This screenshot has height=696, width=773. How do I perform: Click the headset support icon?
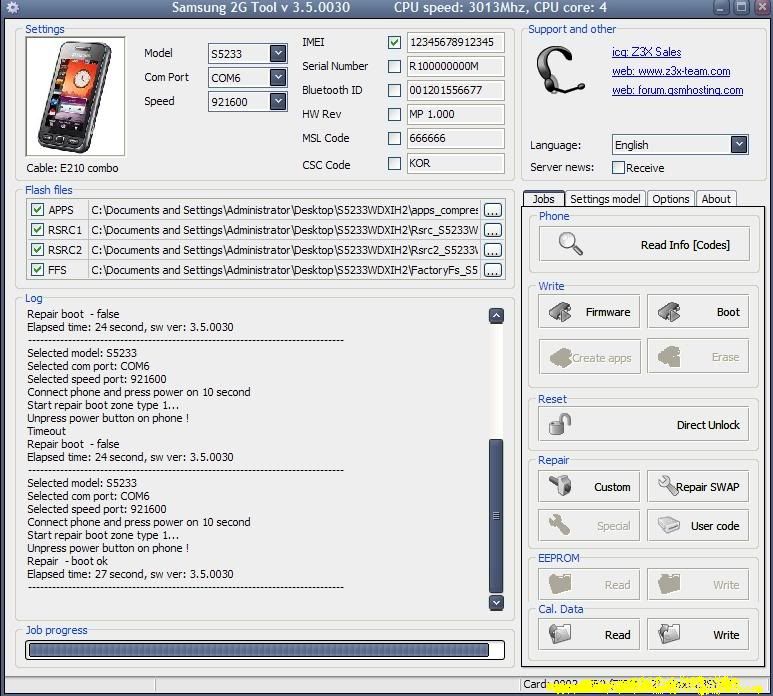pyautogui.click(x=560, y=70)
